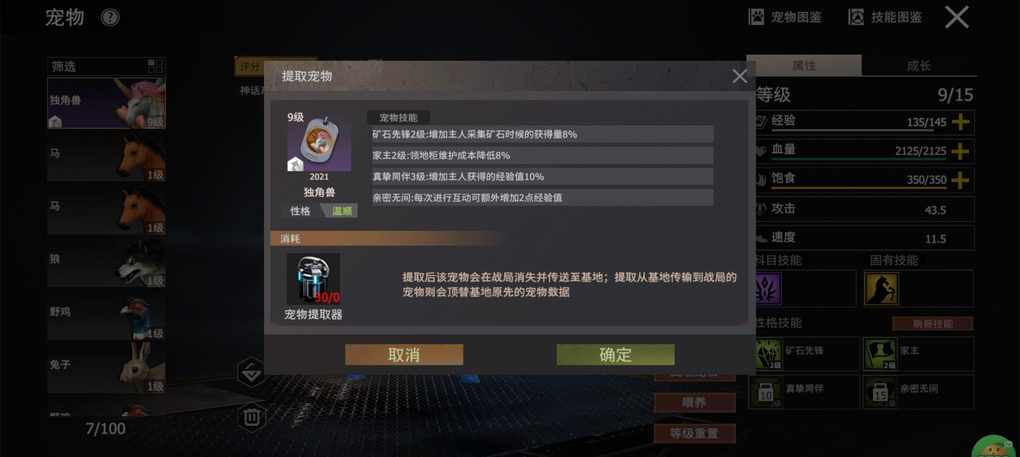This screenshot has height=457, width=1020.
Task: Expand the down-chevron hexagon button
Action: 252,372
